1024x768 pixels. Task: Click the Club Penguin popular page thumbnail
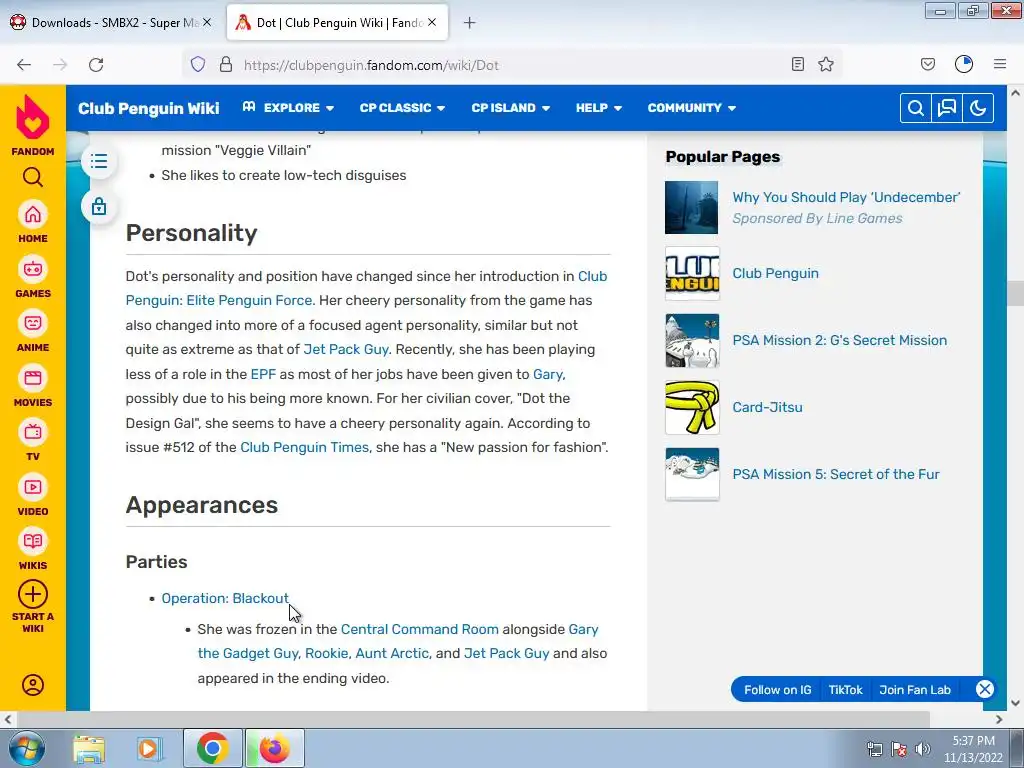[x=692, y=274]
